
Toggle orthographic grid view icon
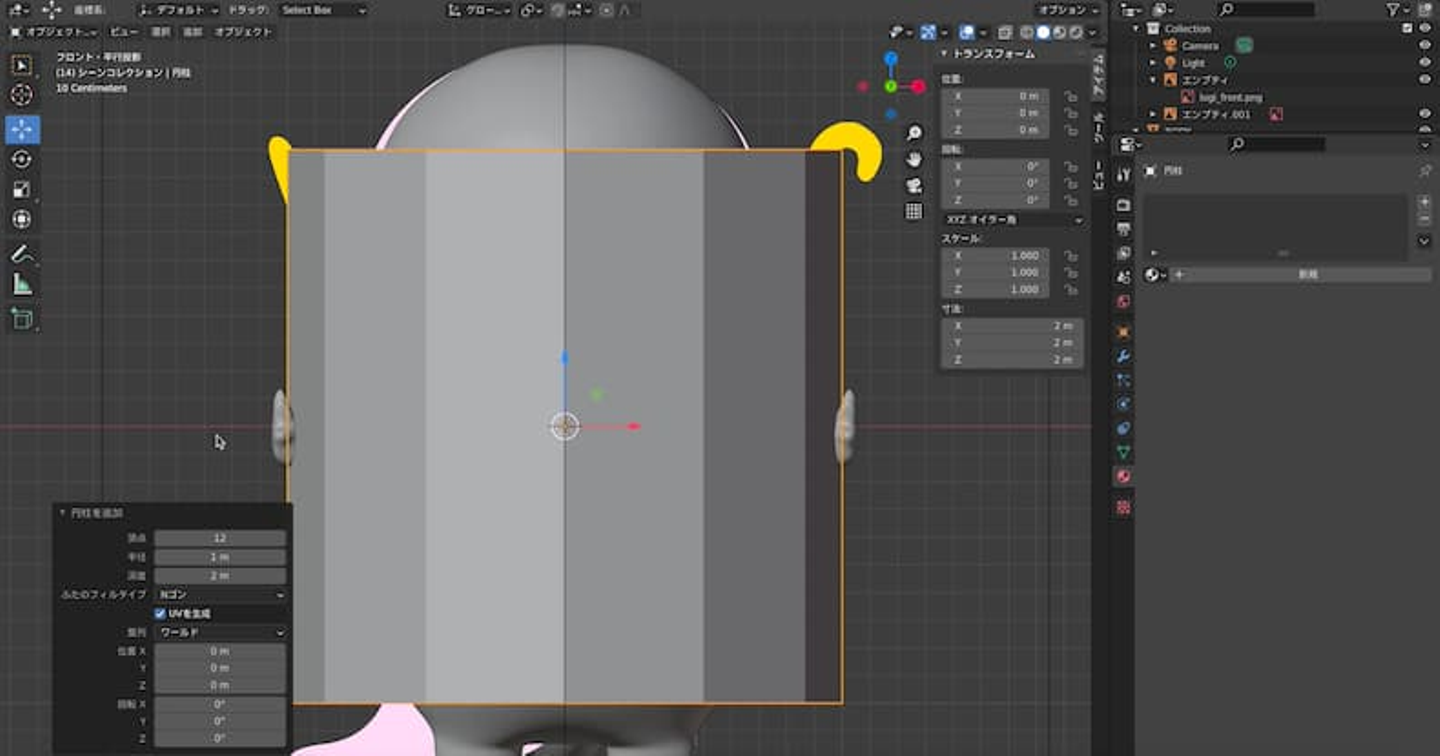914,211
